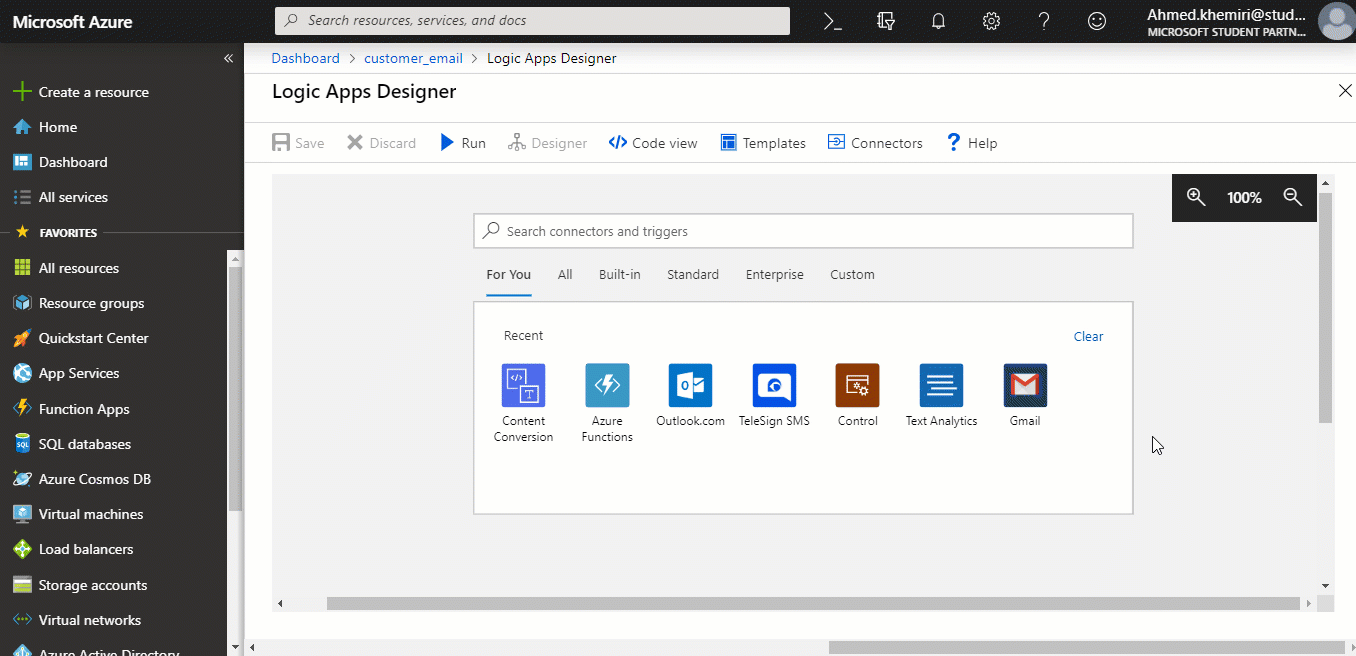Open designer Help

pos(971,143)
